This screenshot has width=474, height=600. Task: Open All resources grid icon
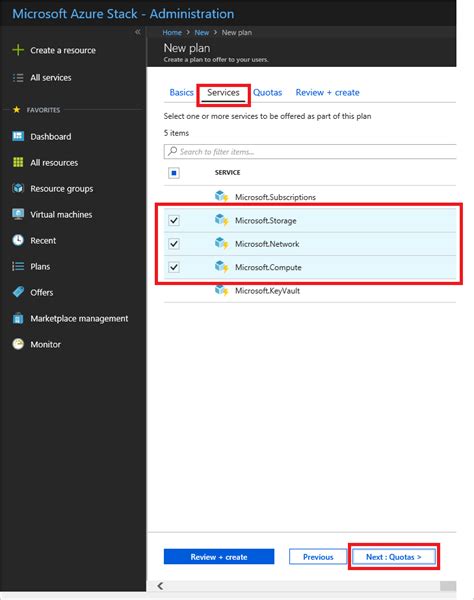(18, 162)
